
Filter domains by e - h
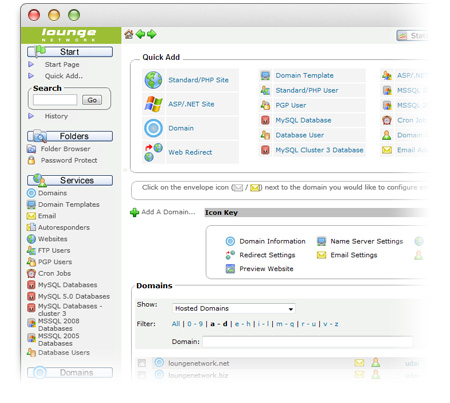click(x=243, y=324)
